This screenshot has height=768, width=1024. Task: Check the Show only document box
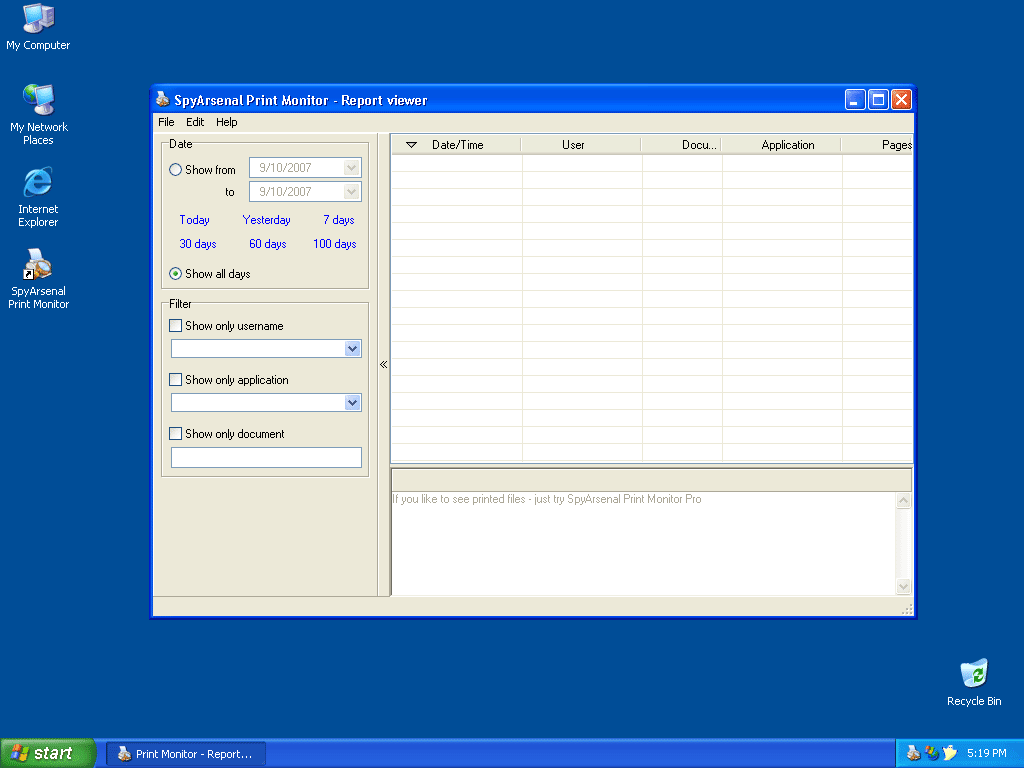[x=176, y=434]
